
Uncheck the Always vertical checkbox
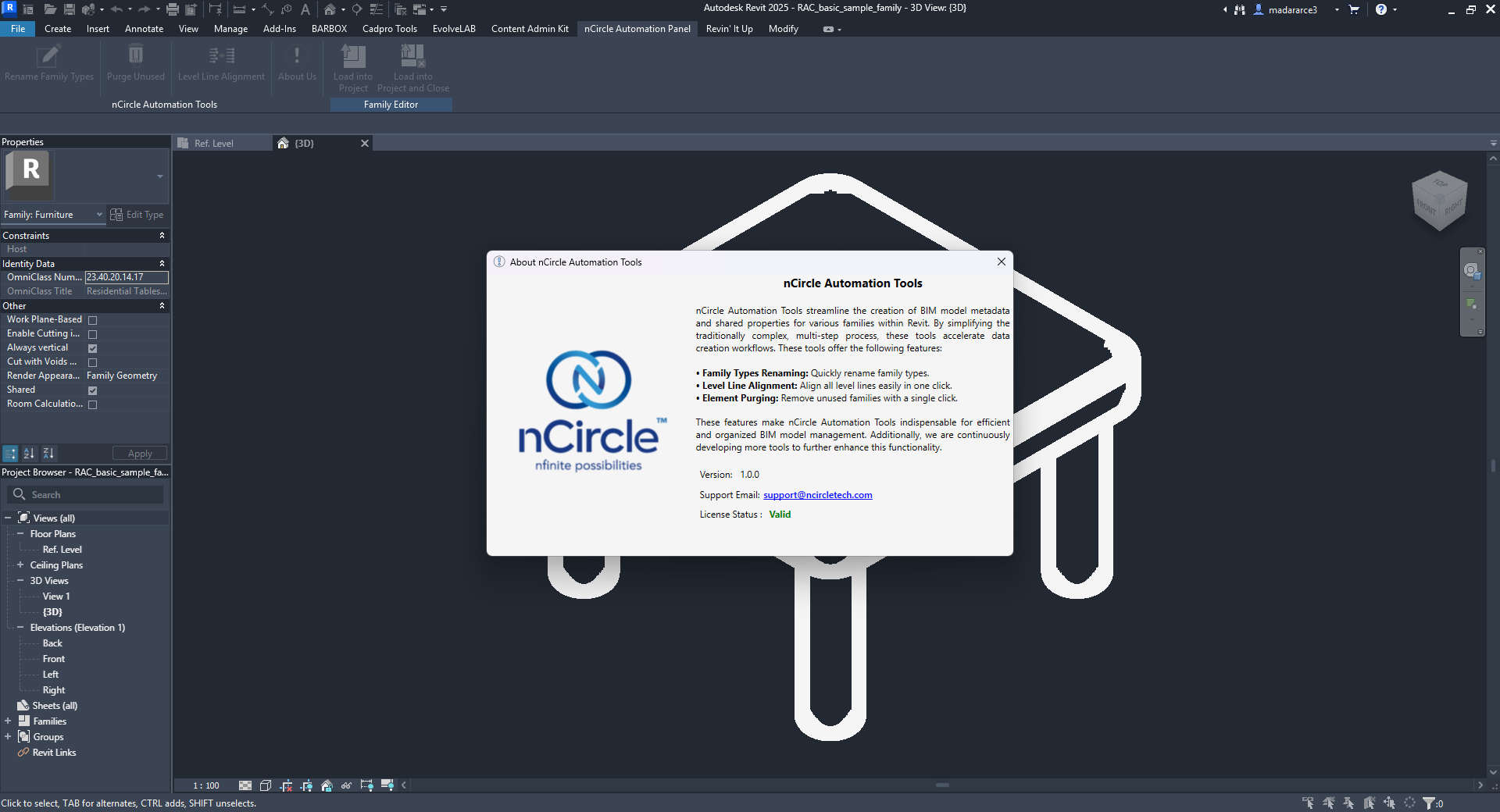coord(92,348)
